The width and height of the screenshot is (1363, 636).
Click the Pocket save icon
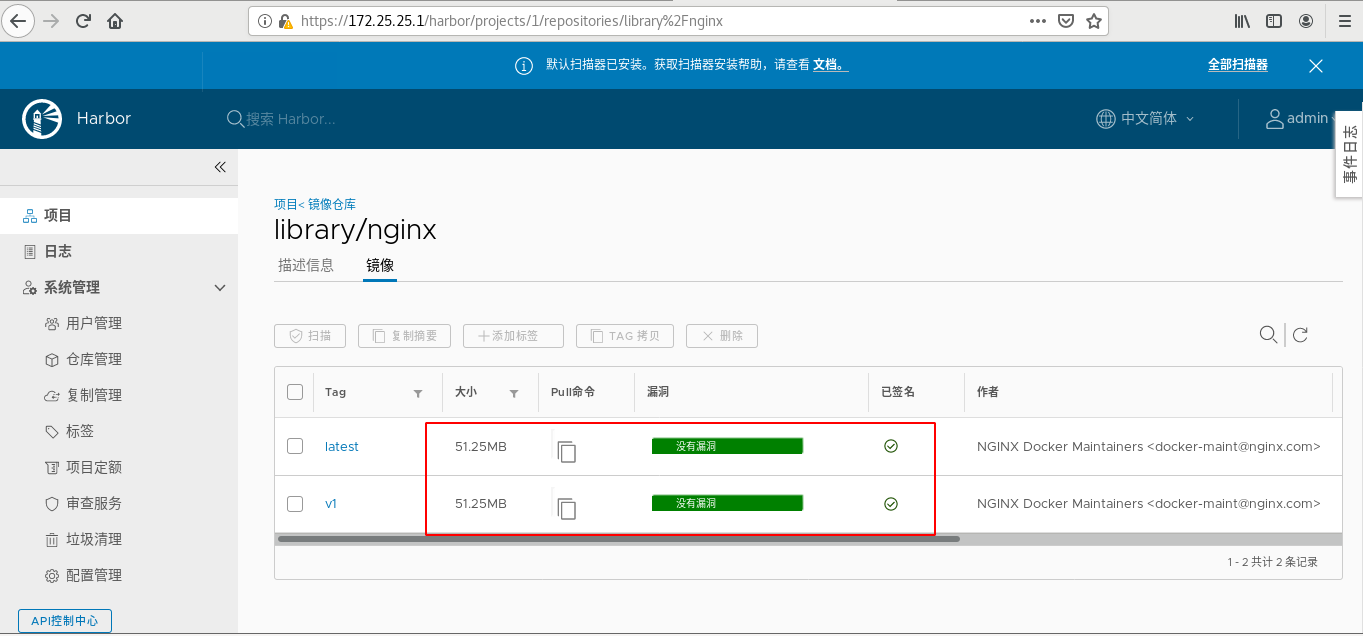1066,20
